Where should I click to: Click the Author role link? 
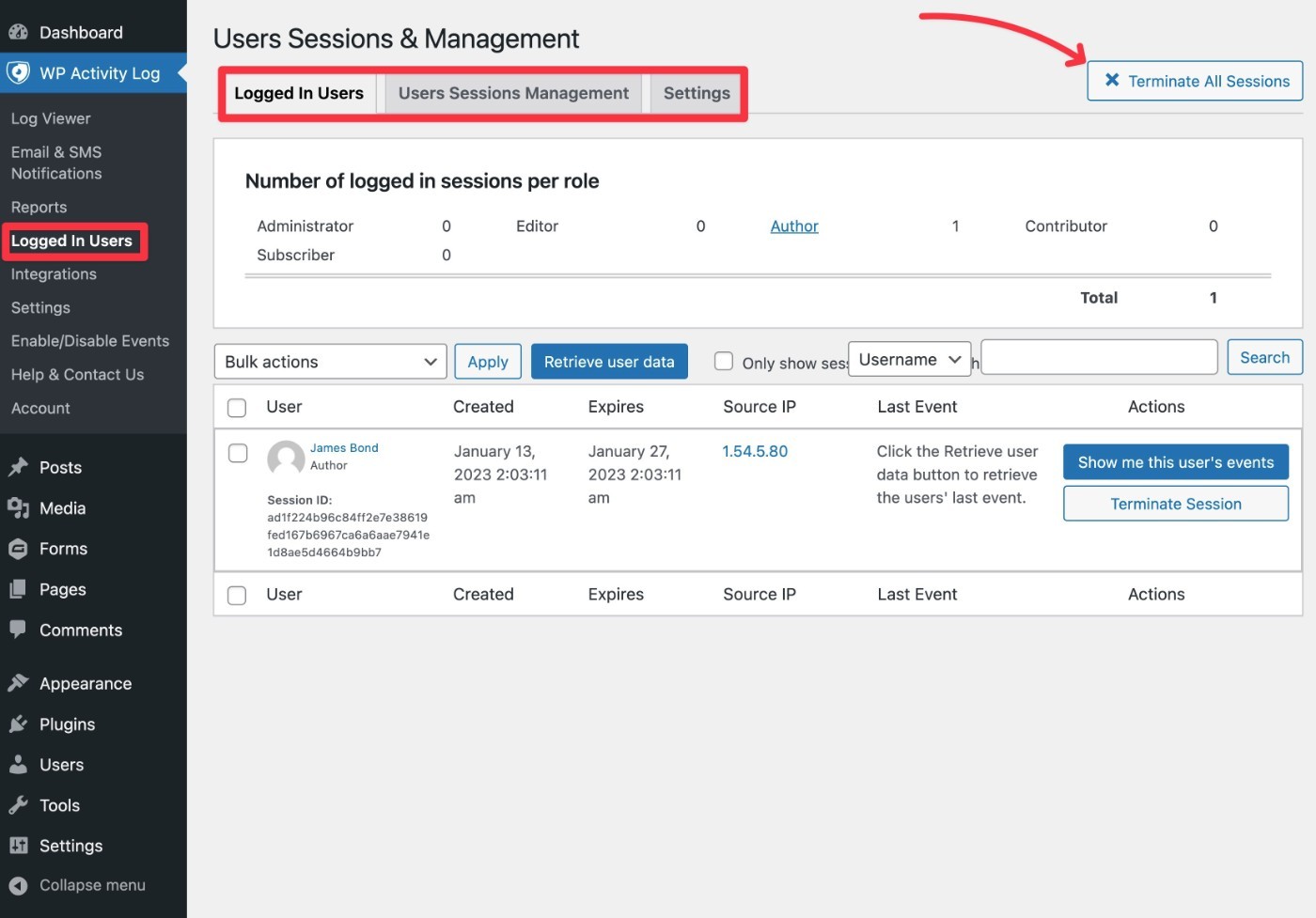tap(794, 226)
